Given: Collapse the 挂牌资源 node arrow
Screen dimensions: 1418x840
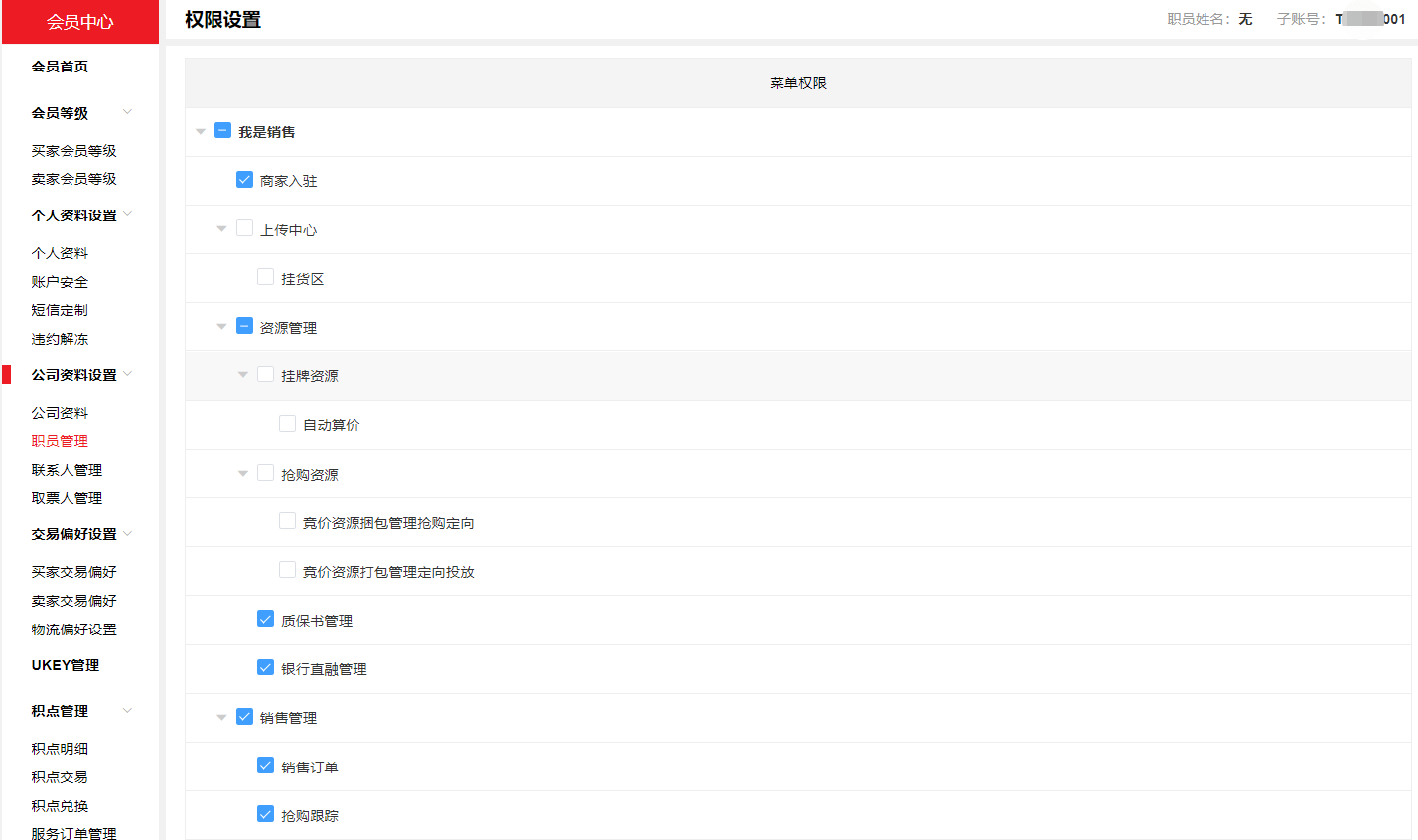Looking at the screenshot, I should point(243,375).
